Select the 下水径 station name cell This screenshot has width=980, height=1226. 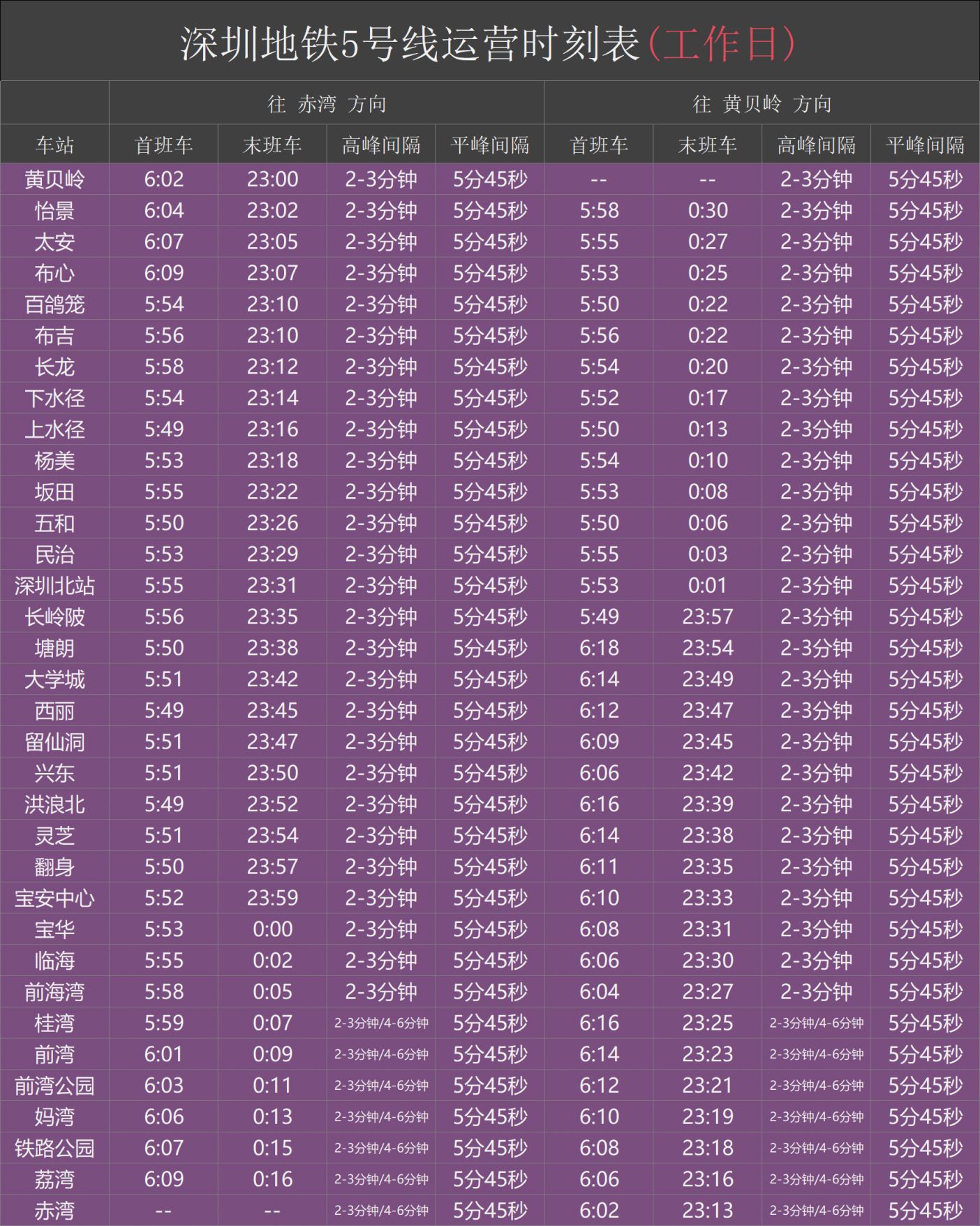(x=54, y=398)
